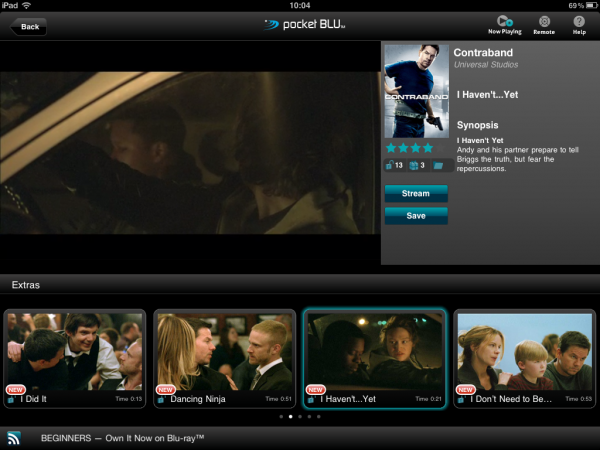Open the Now Playing screen

(x=504, y=24)
